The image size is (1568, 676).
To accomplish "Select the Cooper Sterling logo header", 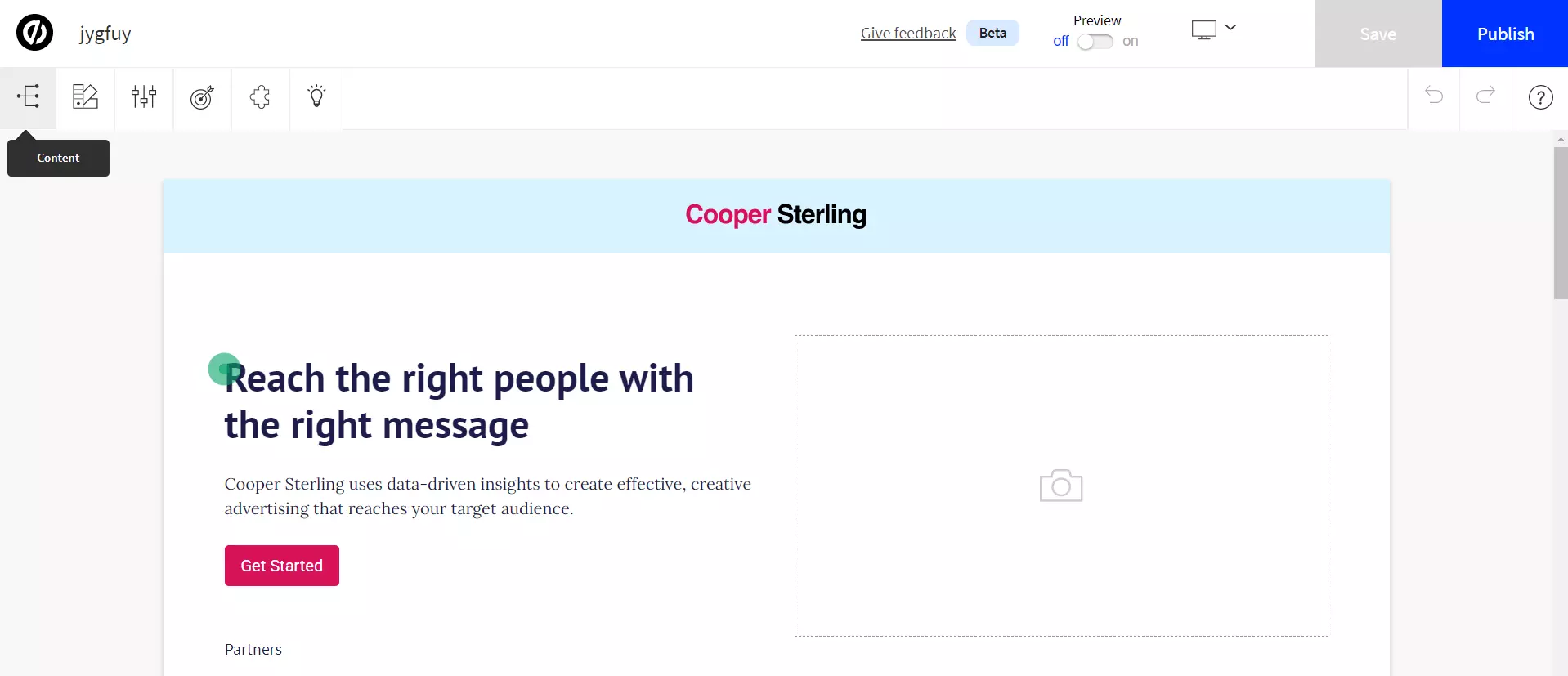I will [775, 215].
